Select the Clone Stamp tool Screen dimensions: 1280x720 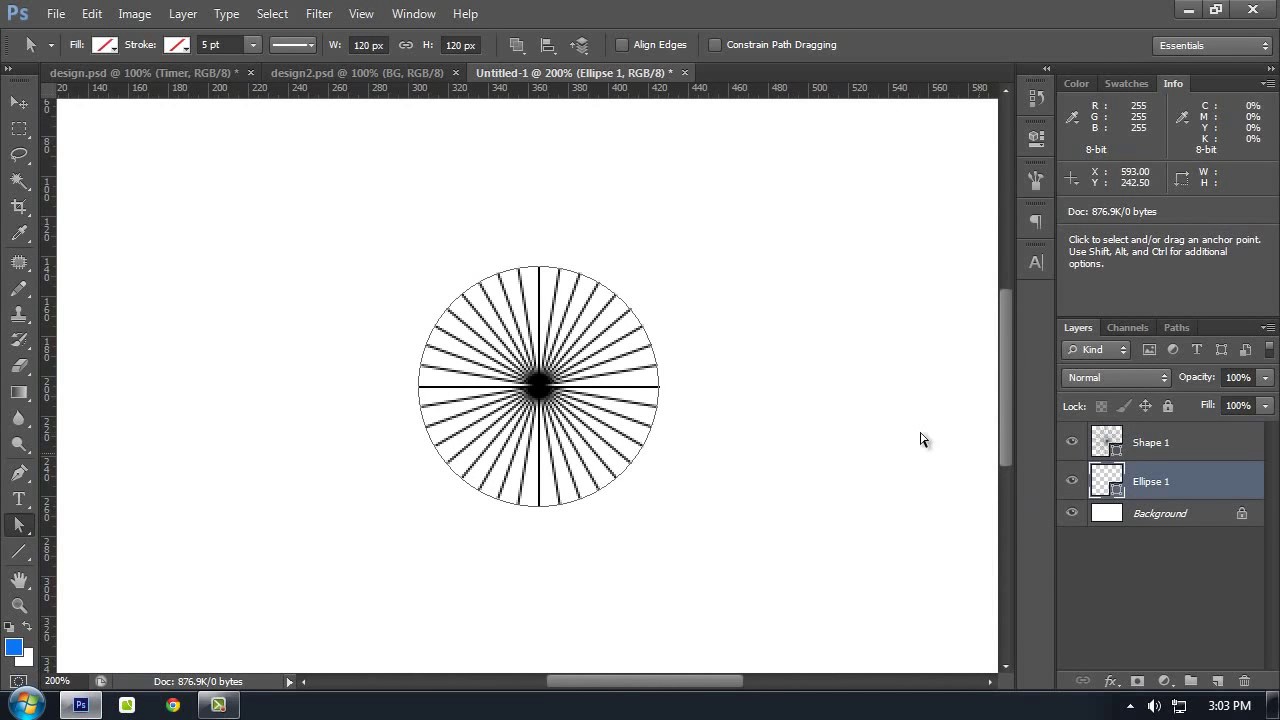click(x=19, y=314)
